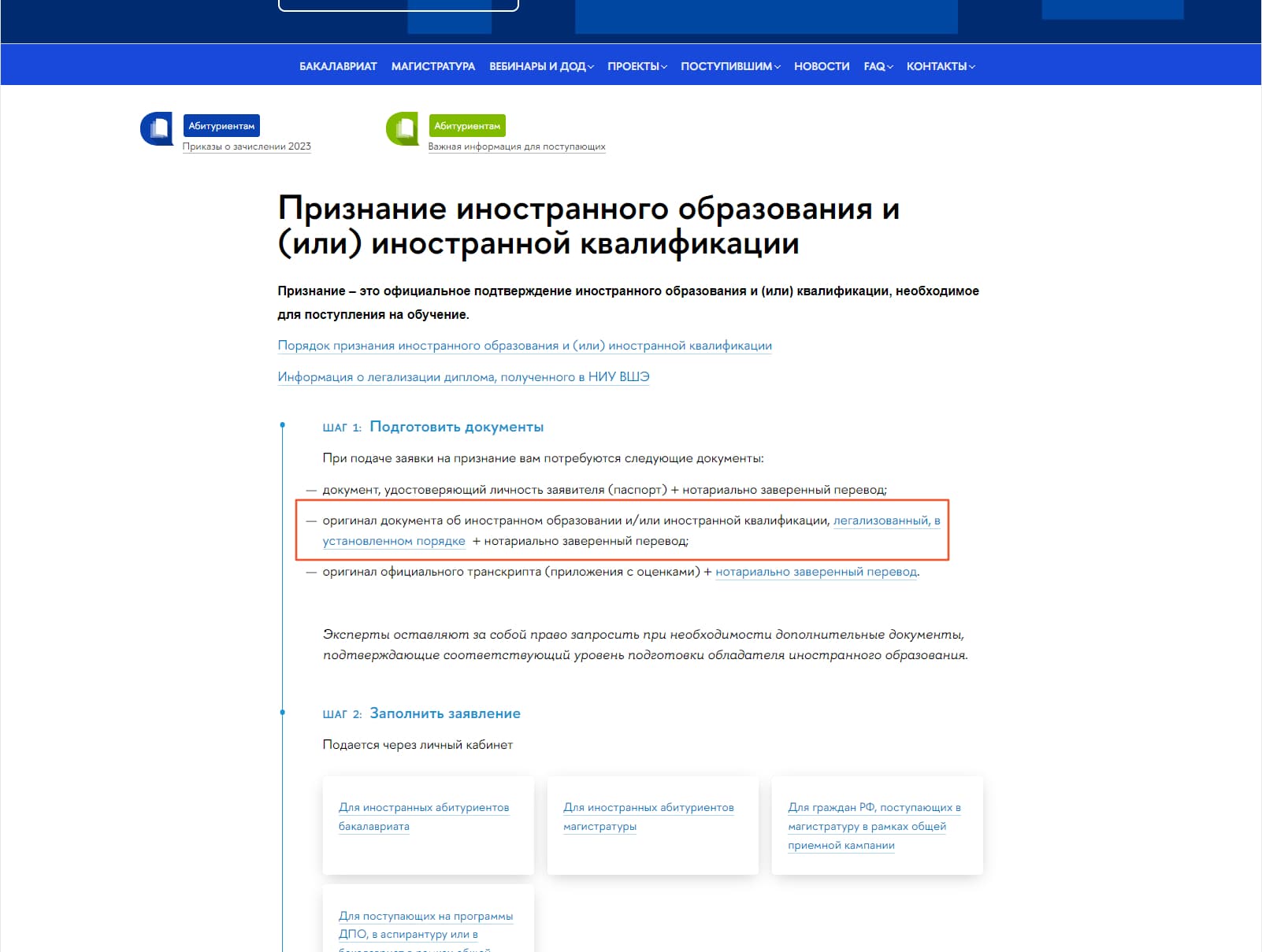
Task: Expand the КОНТАКТЫ dropdown menu
Action: click(941, 66)
